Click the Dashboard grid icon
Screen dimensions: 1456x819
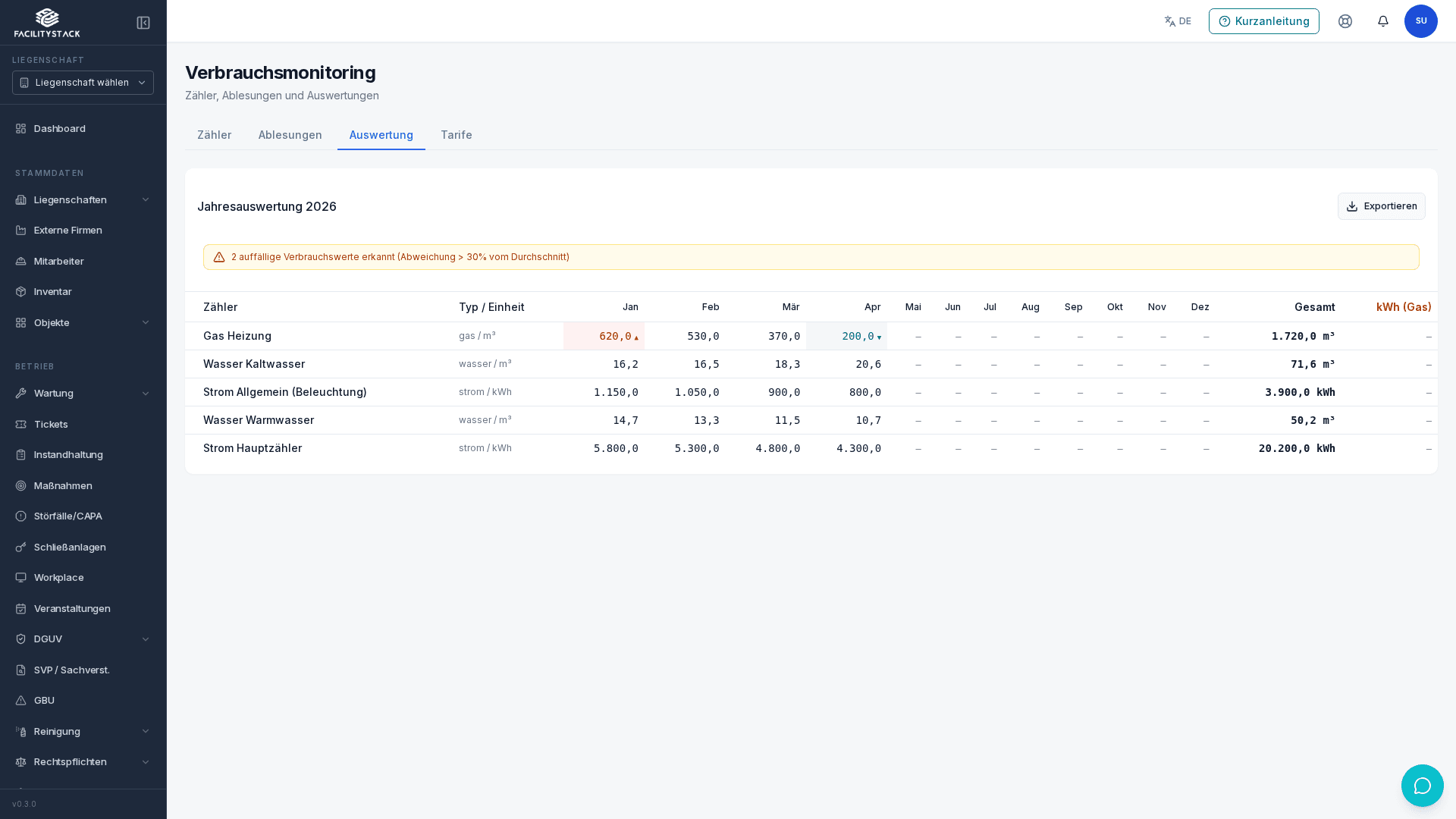[21, 129]
